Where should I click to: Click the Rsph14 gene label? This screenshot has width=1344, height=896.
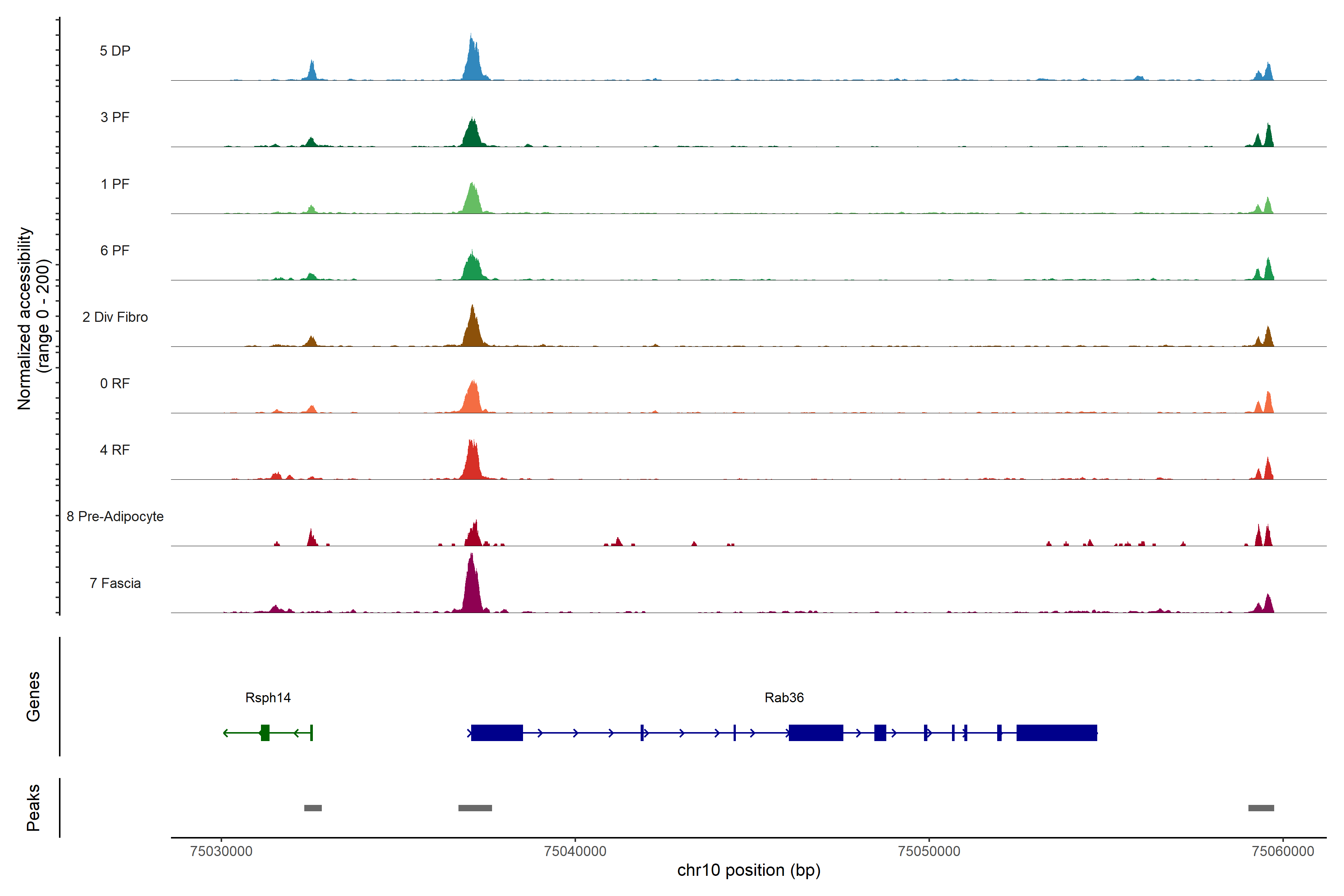267,697
